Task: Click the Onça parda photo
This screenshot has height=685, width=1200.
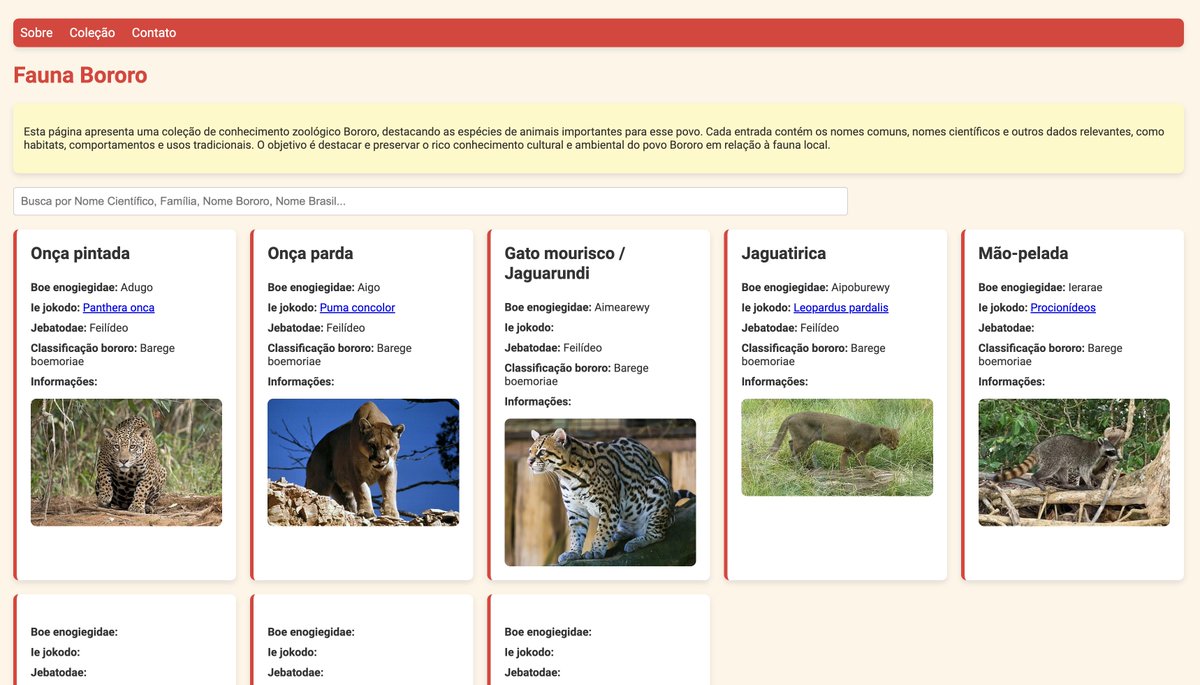Action: tap(362, 462)
